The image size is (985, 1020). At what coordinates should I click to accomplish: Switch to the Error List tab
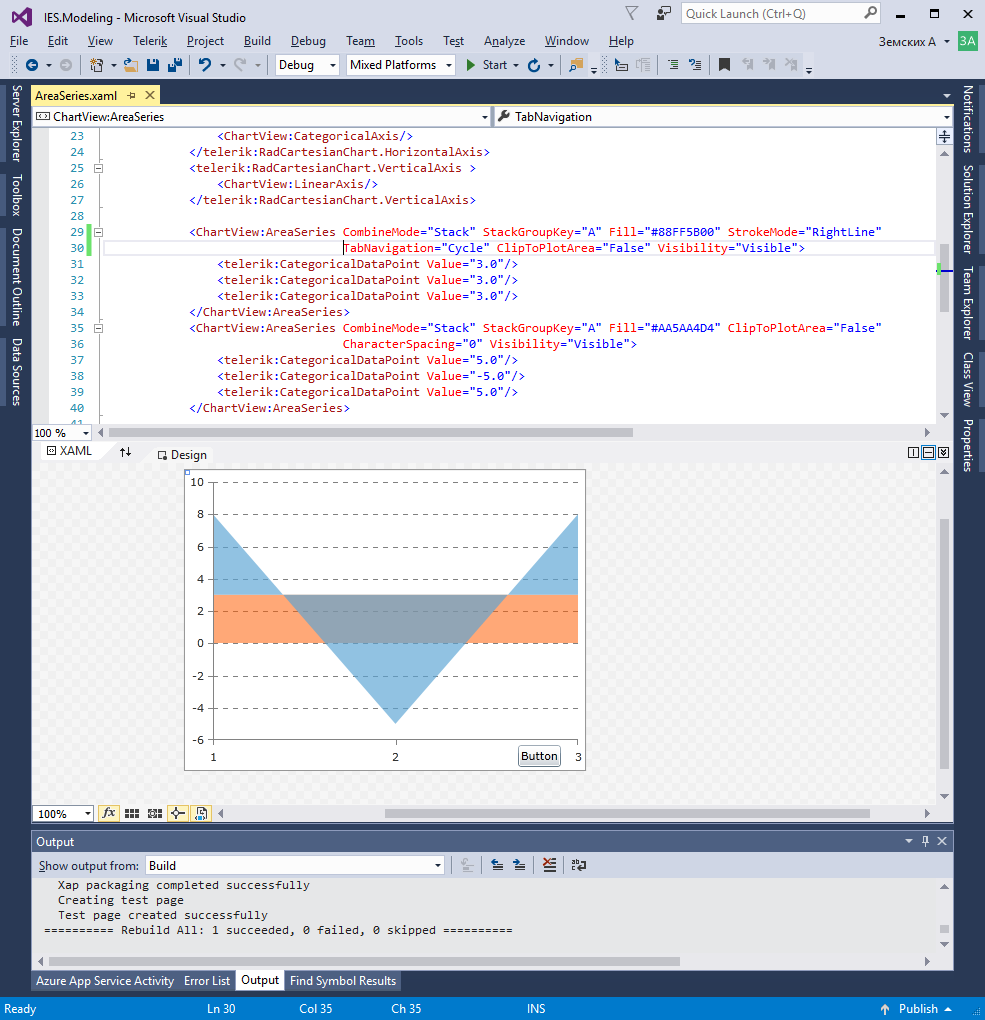tap(206, 981)
